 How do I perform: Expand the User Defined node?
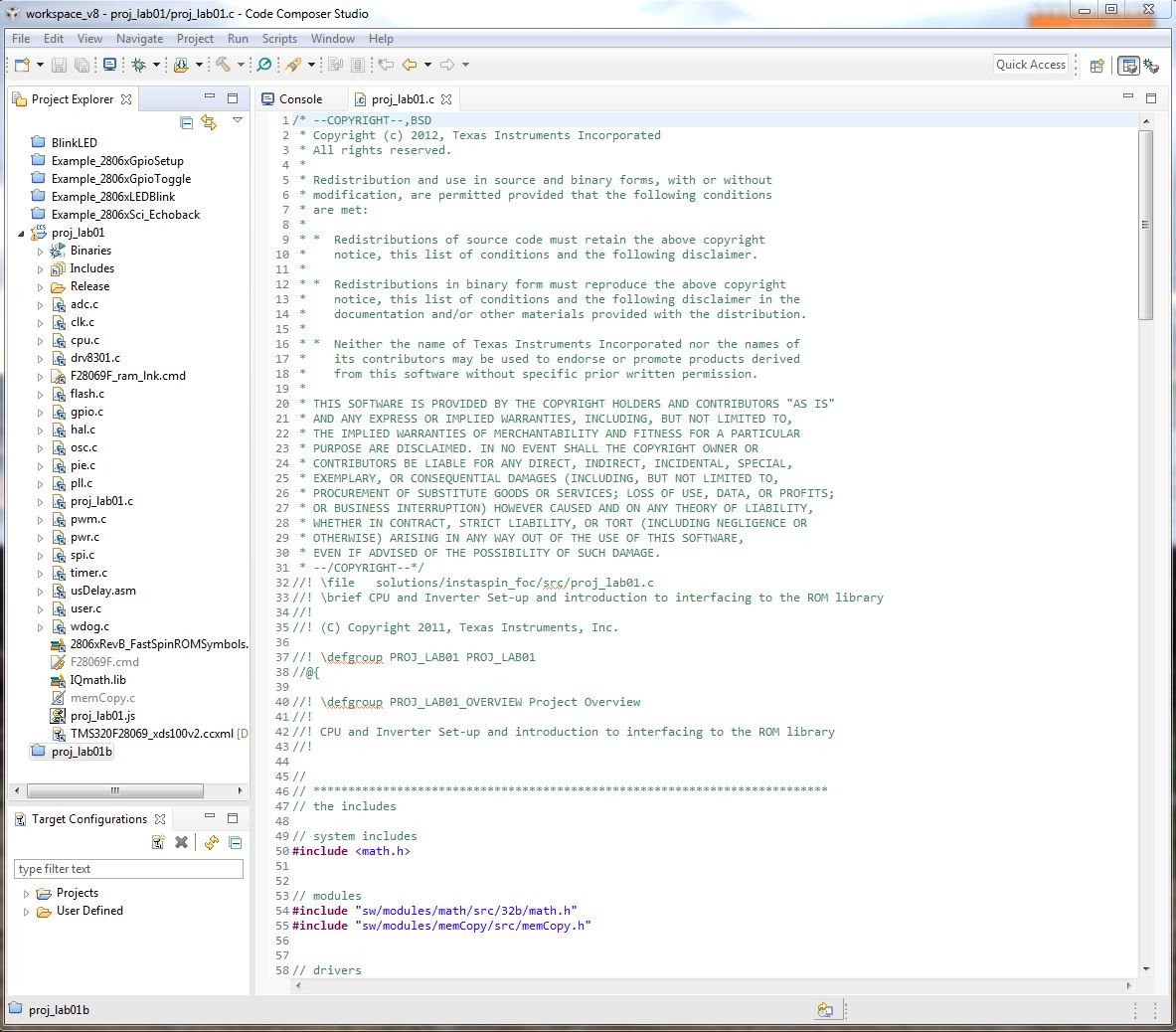[26, 912]
